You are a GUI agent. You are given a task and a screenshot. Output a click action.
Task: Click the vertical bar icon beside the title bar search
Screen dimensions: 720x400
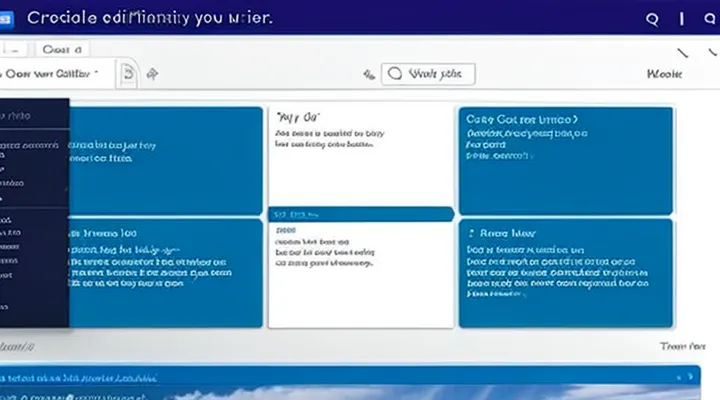[682, 19]
